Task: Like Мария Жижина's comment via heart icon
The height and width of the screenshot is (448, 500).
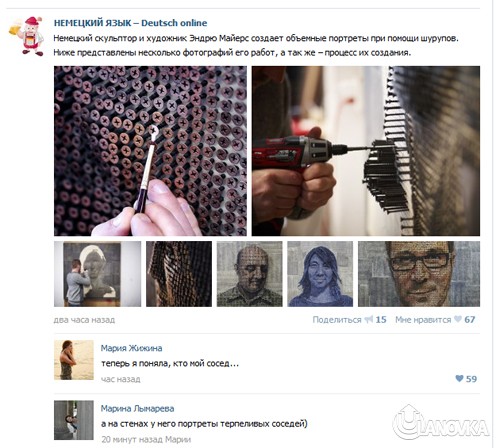Action: (x=459, y=378)
